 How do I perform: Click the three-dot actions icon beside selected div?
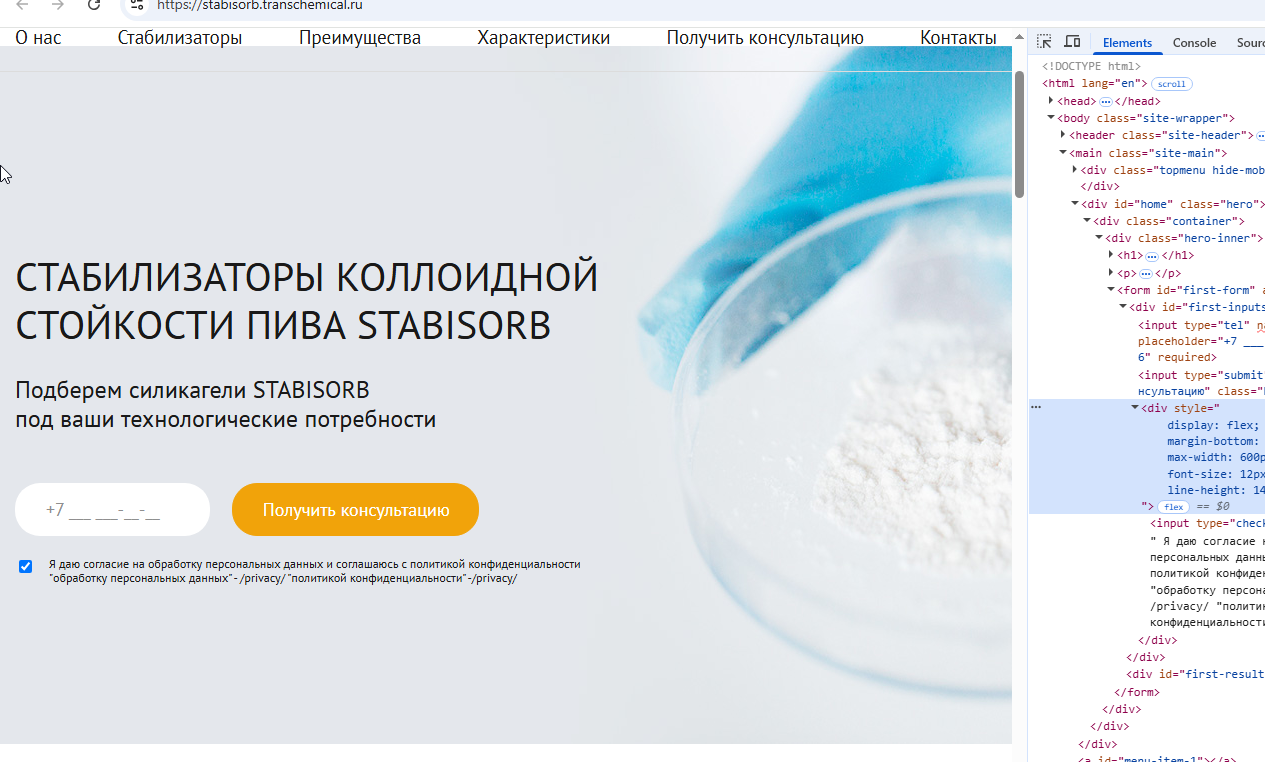coord(1036,408)
